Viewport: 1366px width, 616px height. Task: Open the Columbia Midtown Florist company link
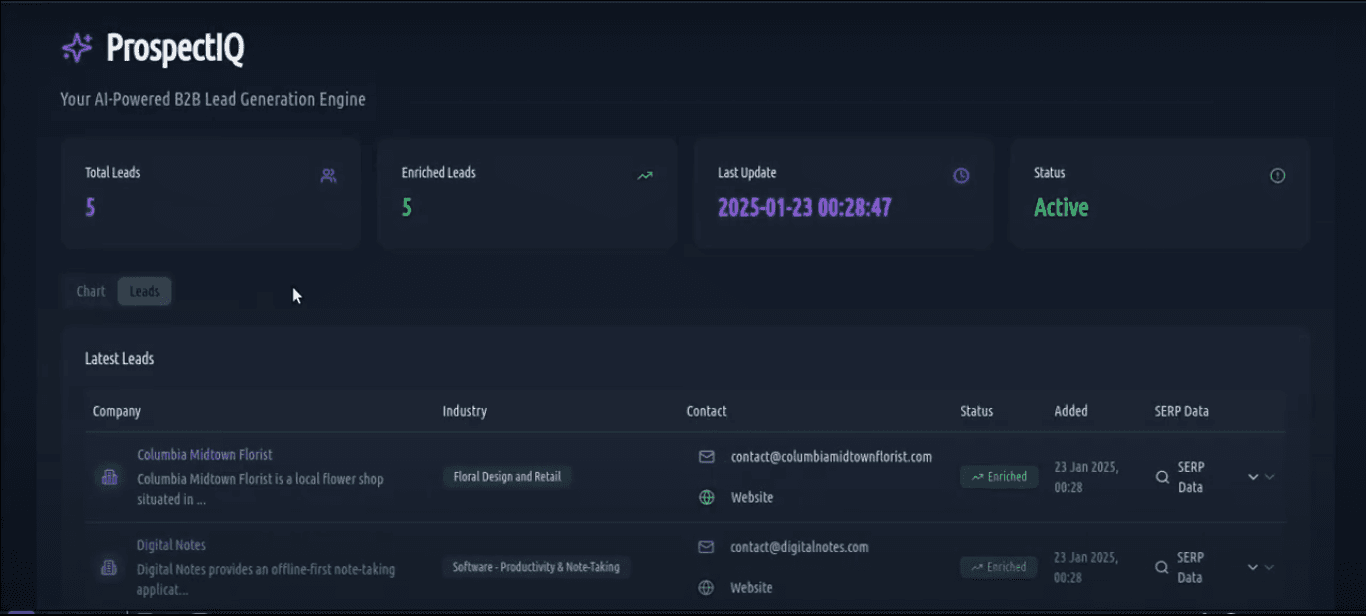point(204,454)
